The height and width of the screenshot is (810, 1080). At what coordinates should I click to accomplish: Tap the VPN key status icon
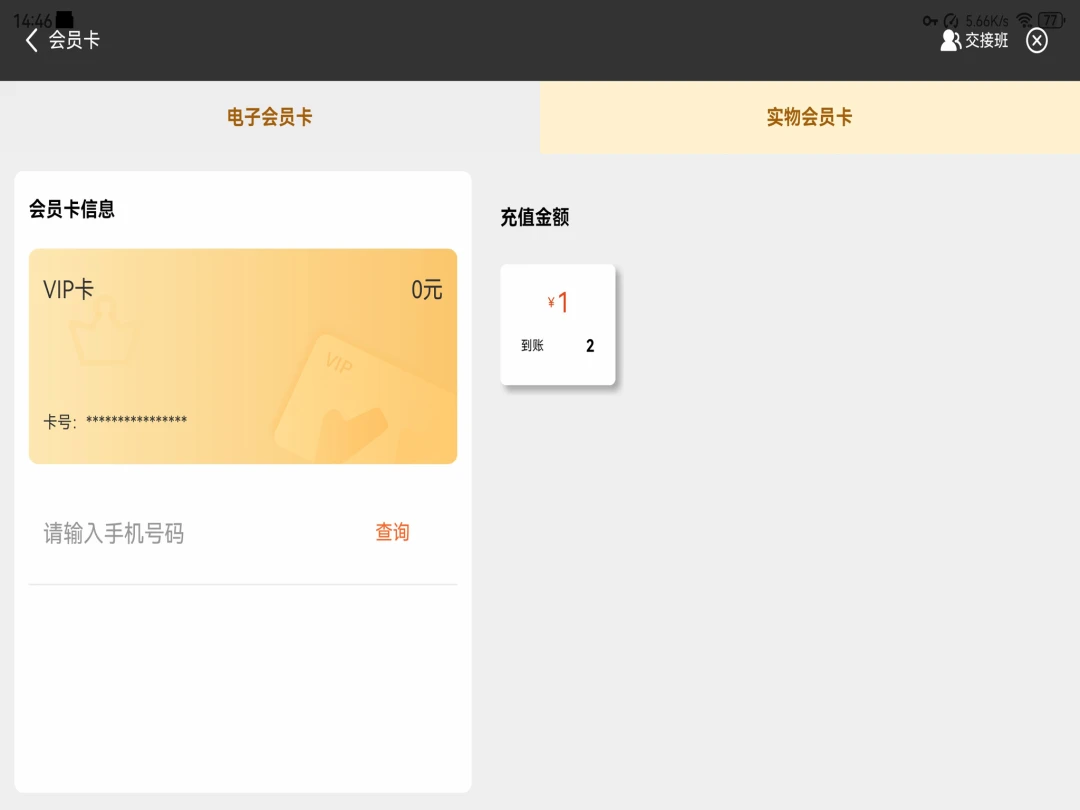click(930, 21)
